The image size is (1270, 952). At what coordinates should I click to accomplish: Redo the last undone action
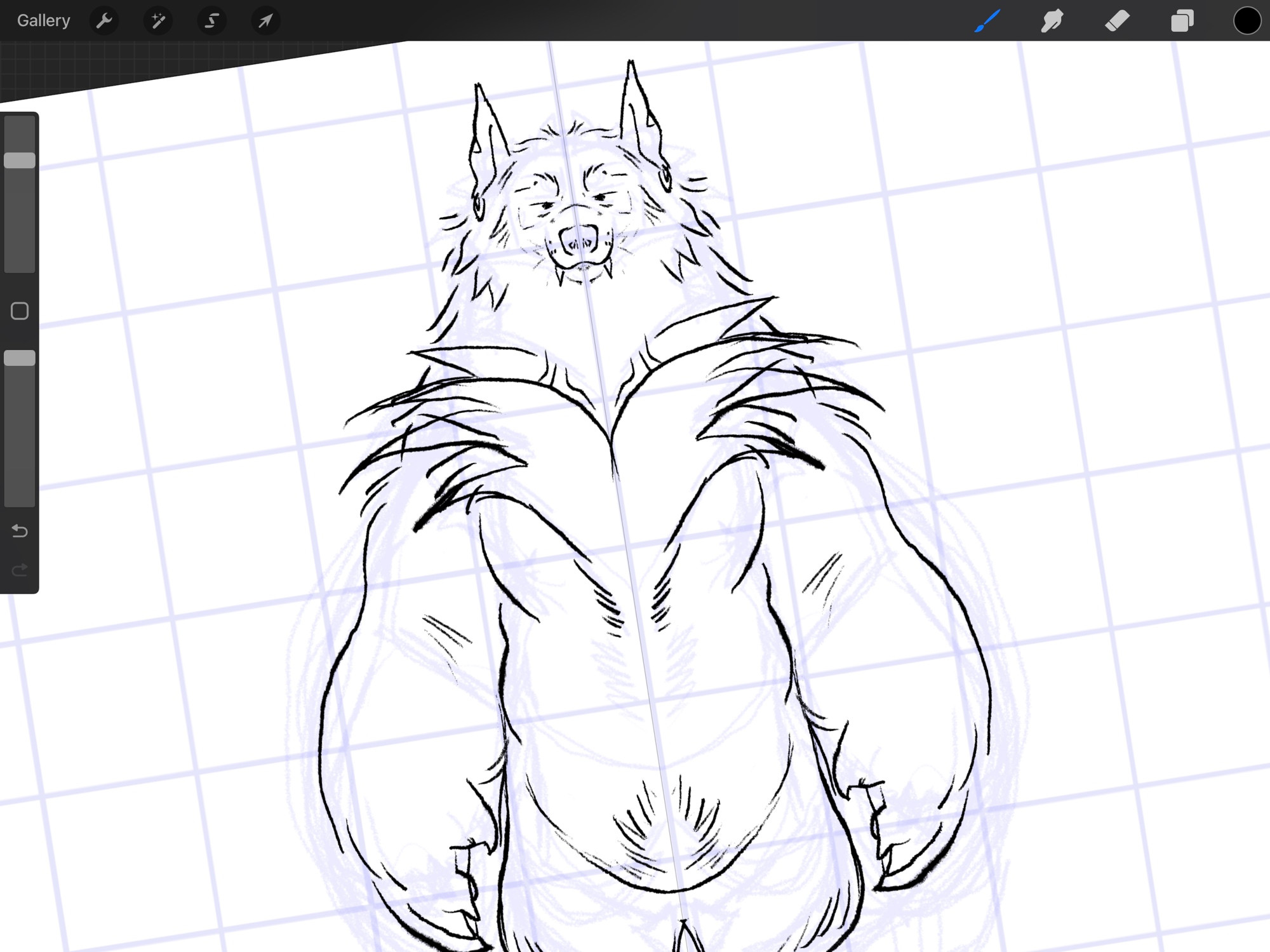point(20,570)
